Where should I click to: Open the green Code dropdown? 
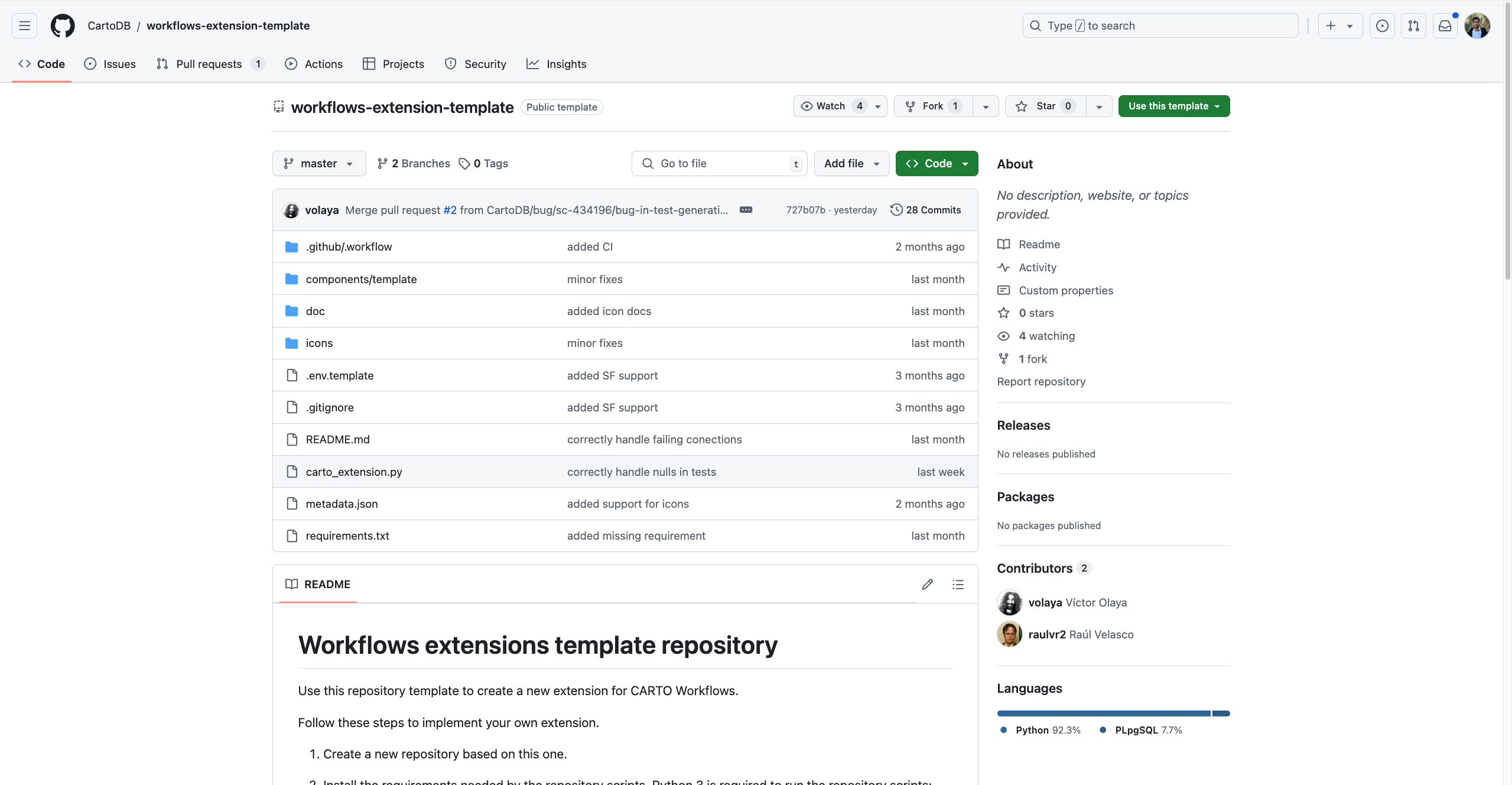point(937,163)
